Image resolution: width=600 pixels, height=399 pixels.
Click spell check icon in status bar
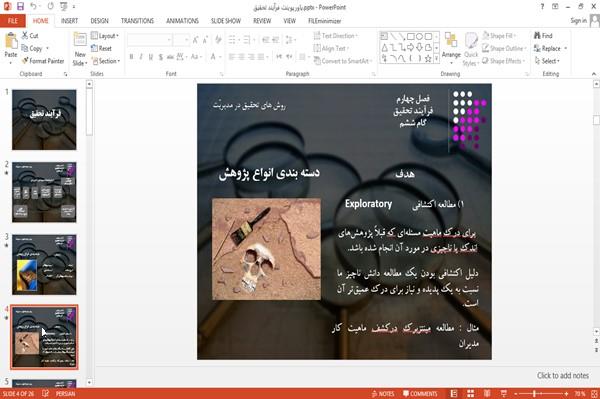[x=46, y=394]
